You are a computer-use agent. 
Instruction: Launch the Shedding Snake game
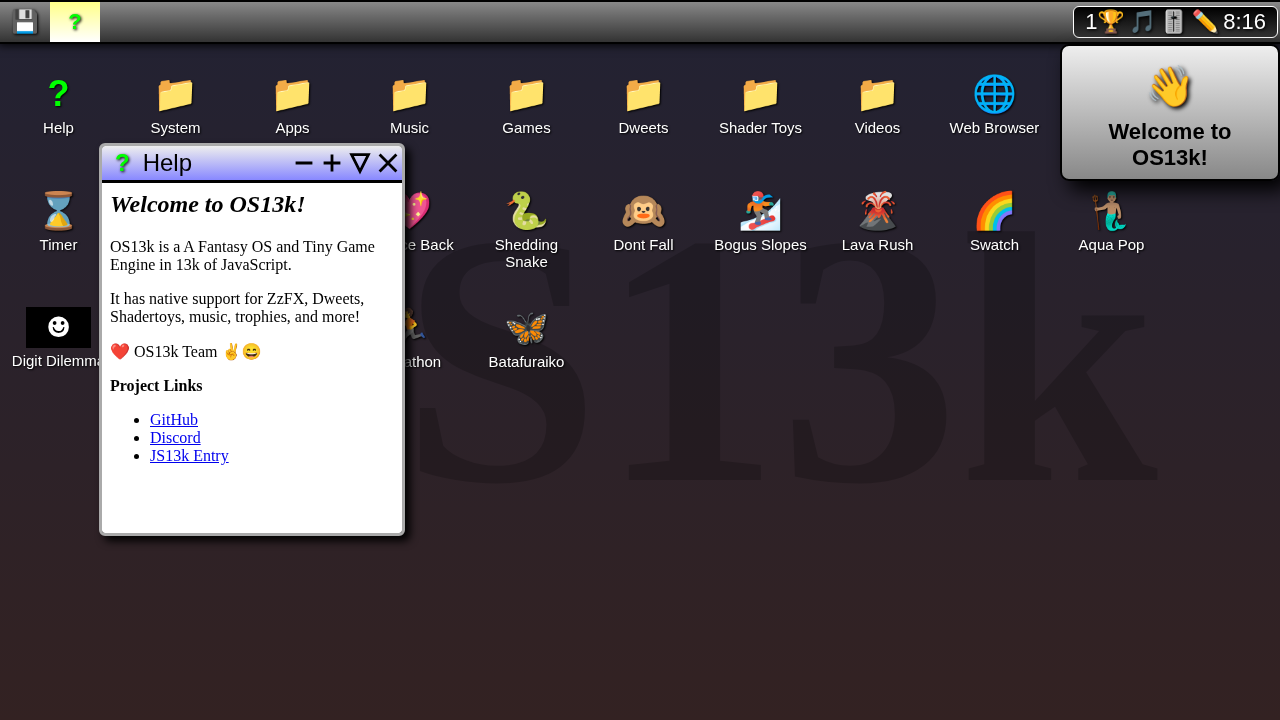pyautogui.click(x=526, y=229)
